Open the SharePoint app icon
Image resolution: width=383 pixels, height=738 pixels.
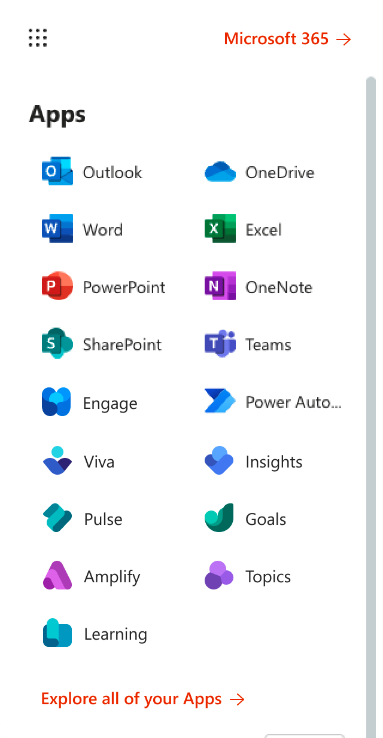pyautogui.click(x=57, y=344)
